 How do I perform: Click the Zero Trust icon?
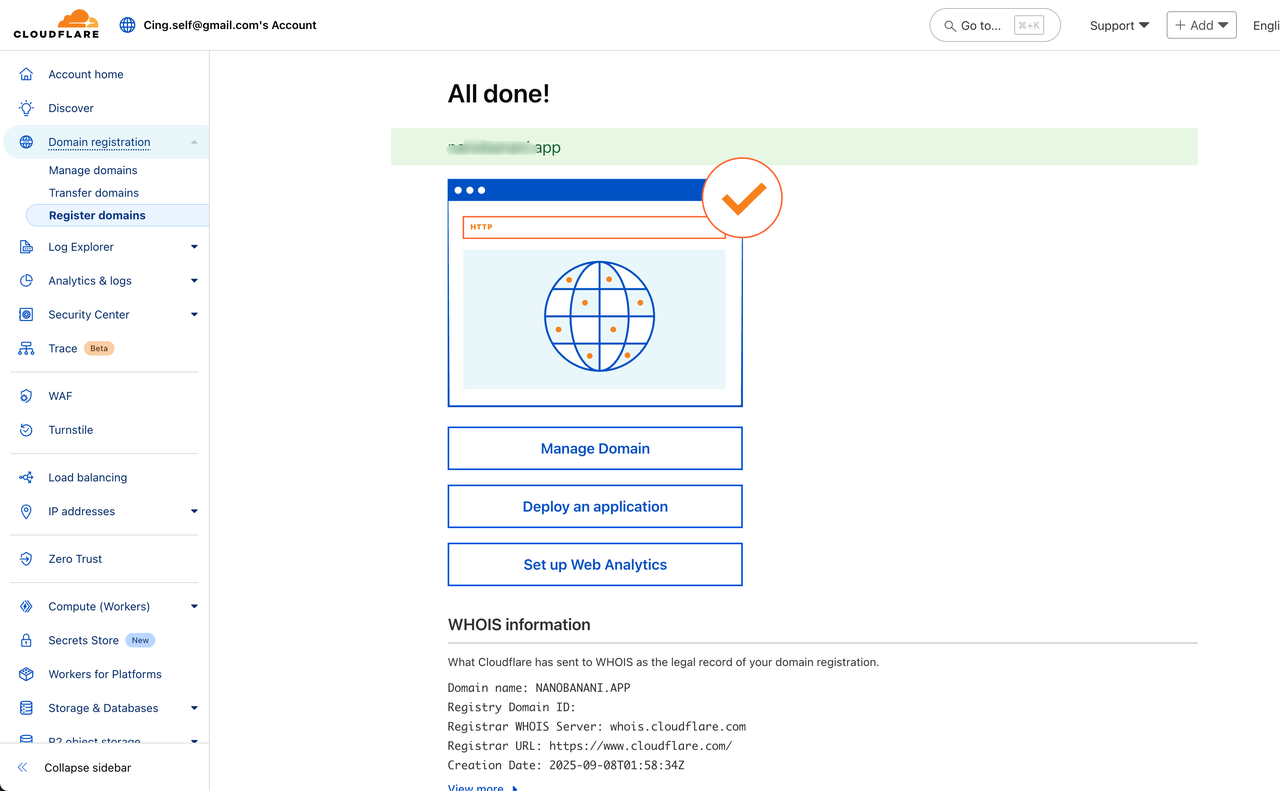(x=27, y=559)
